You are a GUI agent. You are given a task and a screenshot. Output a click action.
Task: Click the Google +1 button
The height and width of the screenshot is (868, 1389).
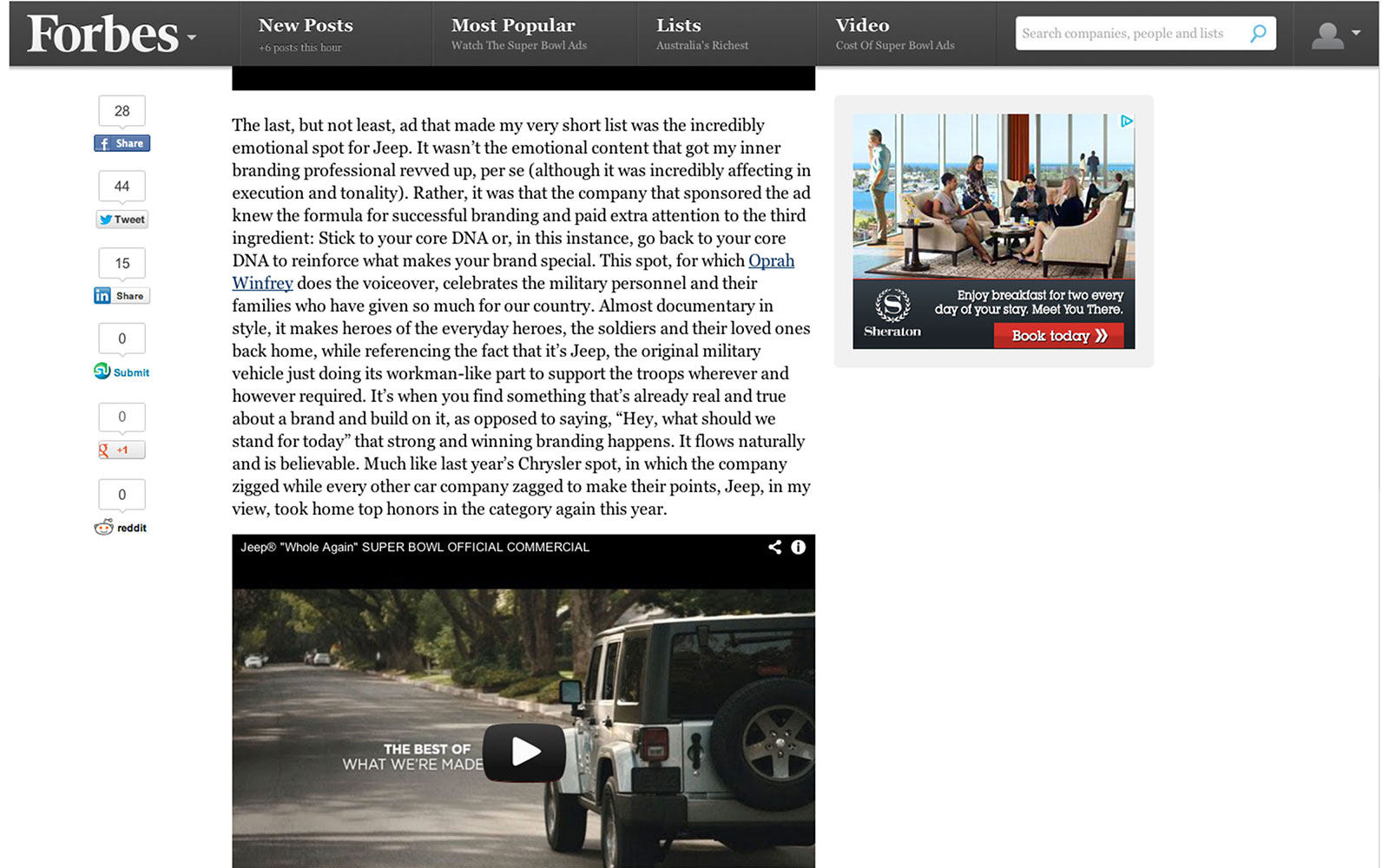click(x=122, y=450)
